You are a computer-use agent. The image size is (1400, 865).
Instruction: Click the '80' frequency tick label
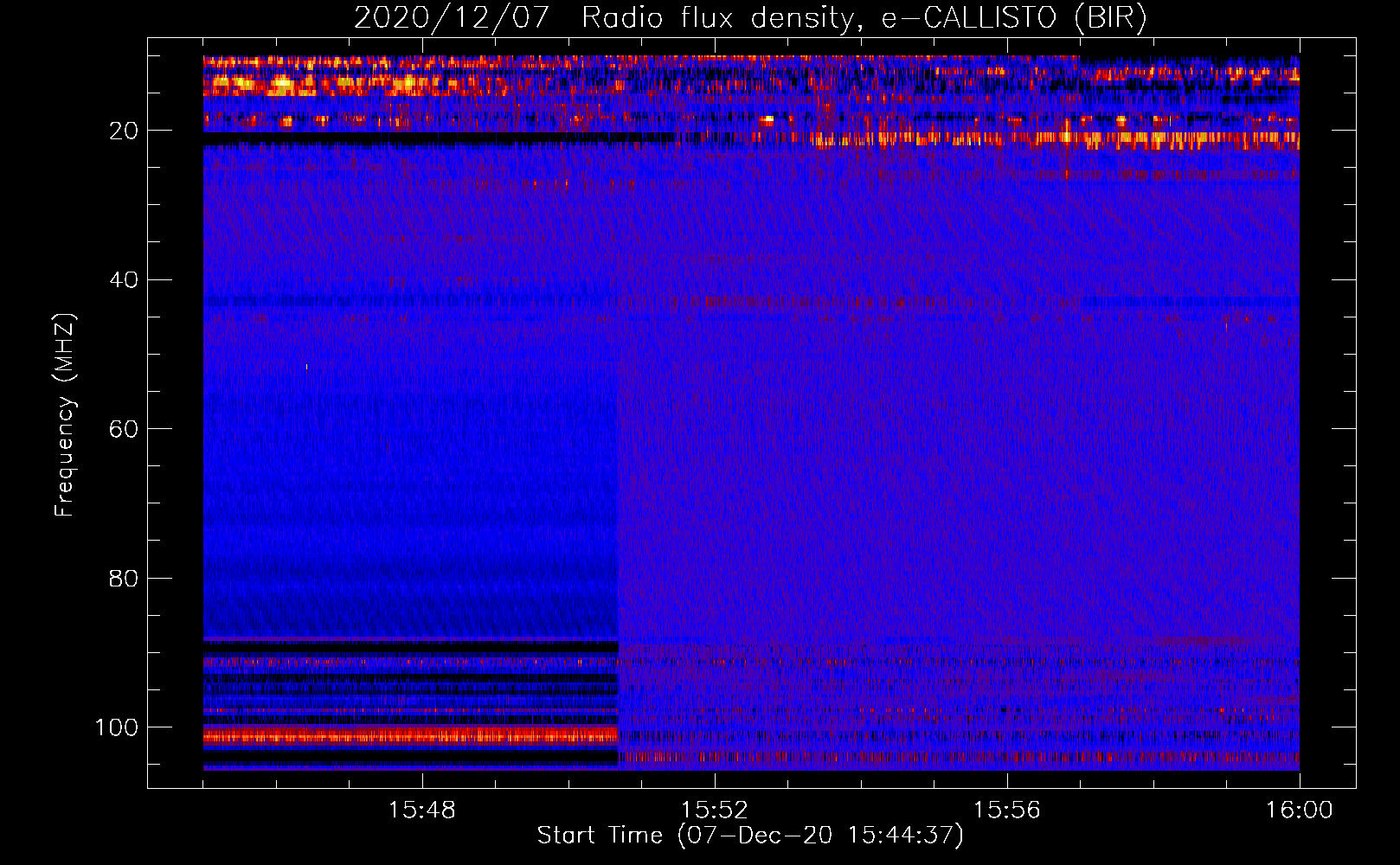click(x=125, y=578)
